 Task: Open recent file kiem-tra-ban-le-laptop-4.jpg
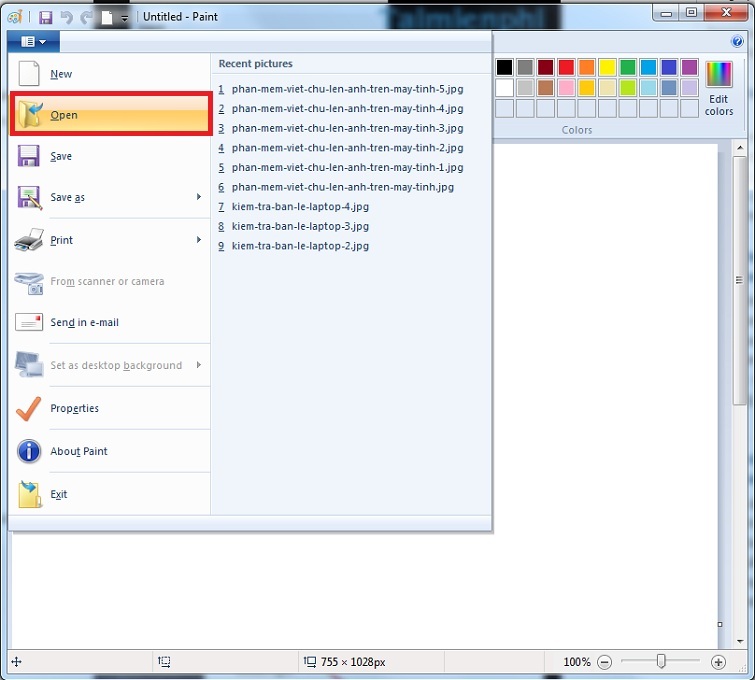point(300,206)
